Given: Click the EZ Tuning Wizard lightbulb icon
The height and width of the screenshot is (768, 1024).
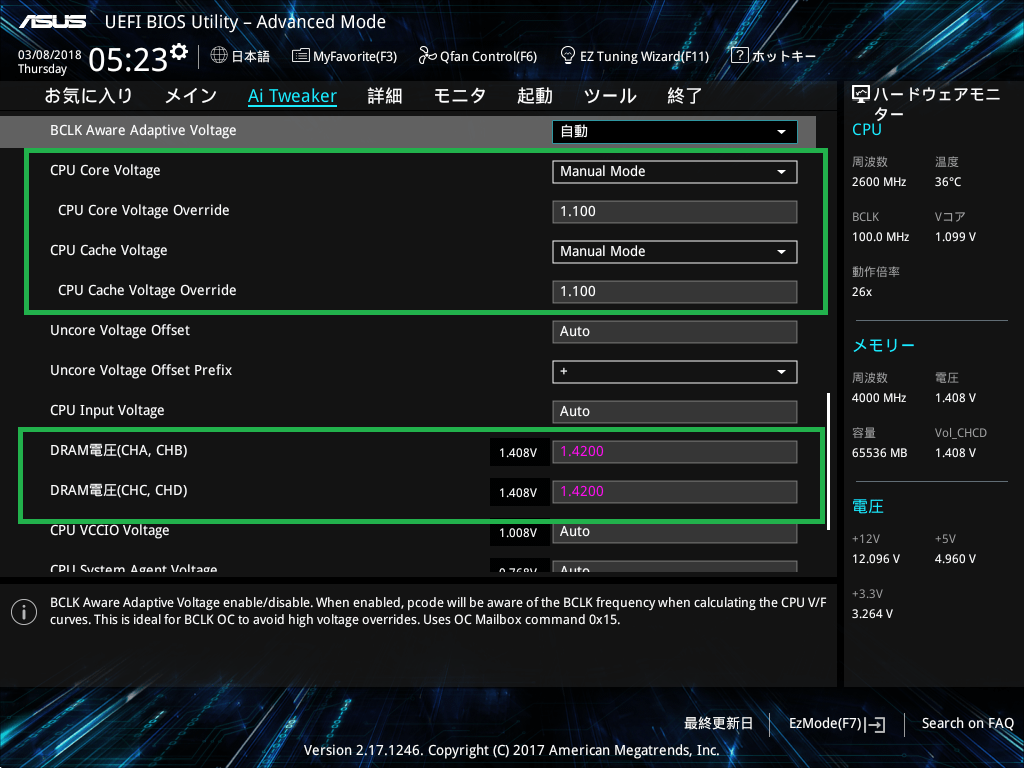Looking at the screenshot, I should pyautogui.click(x=568, y=56).
